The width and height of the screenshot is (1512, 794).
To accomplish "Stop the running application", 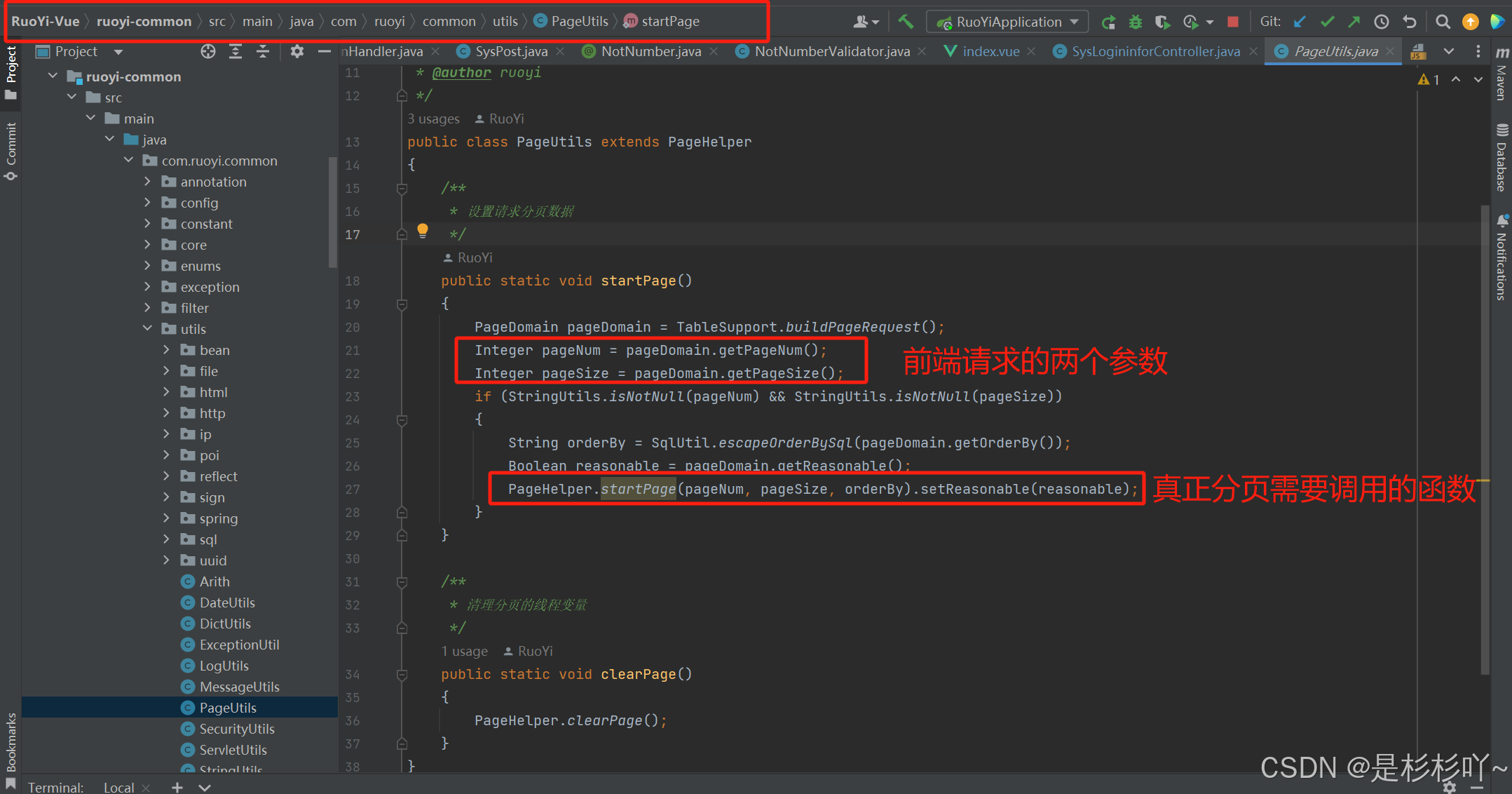I will tap(1232, 22).
